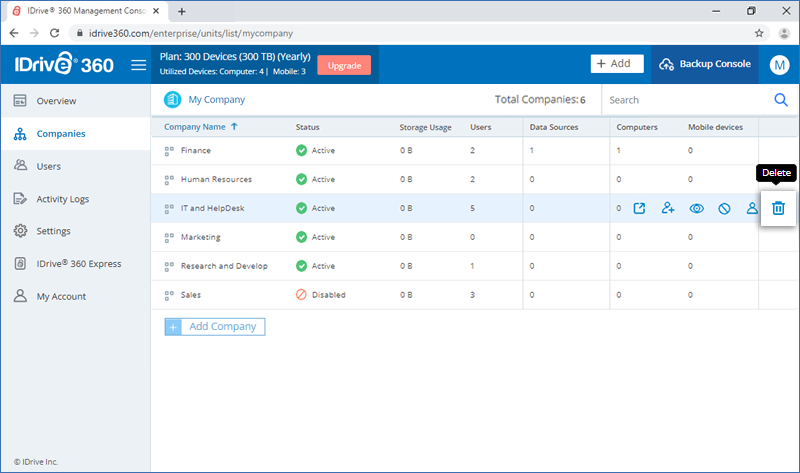Click the Upgrade button
Screen dimensions: 800x473
tap(344, 65)
